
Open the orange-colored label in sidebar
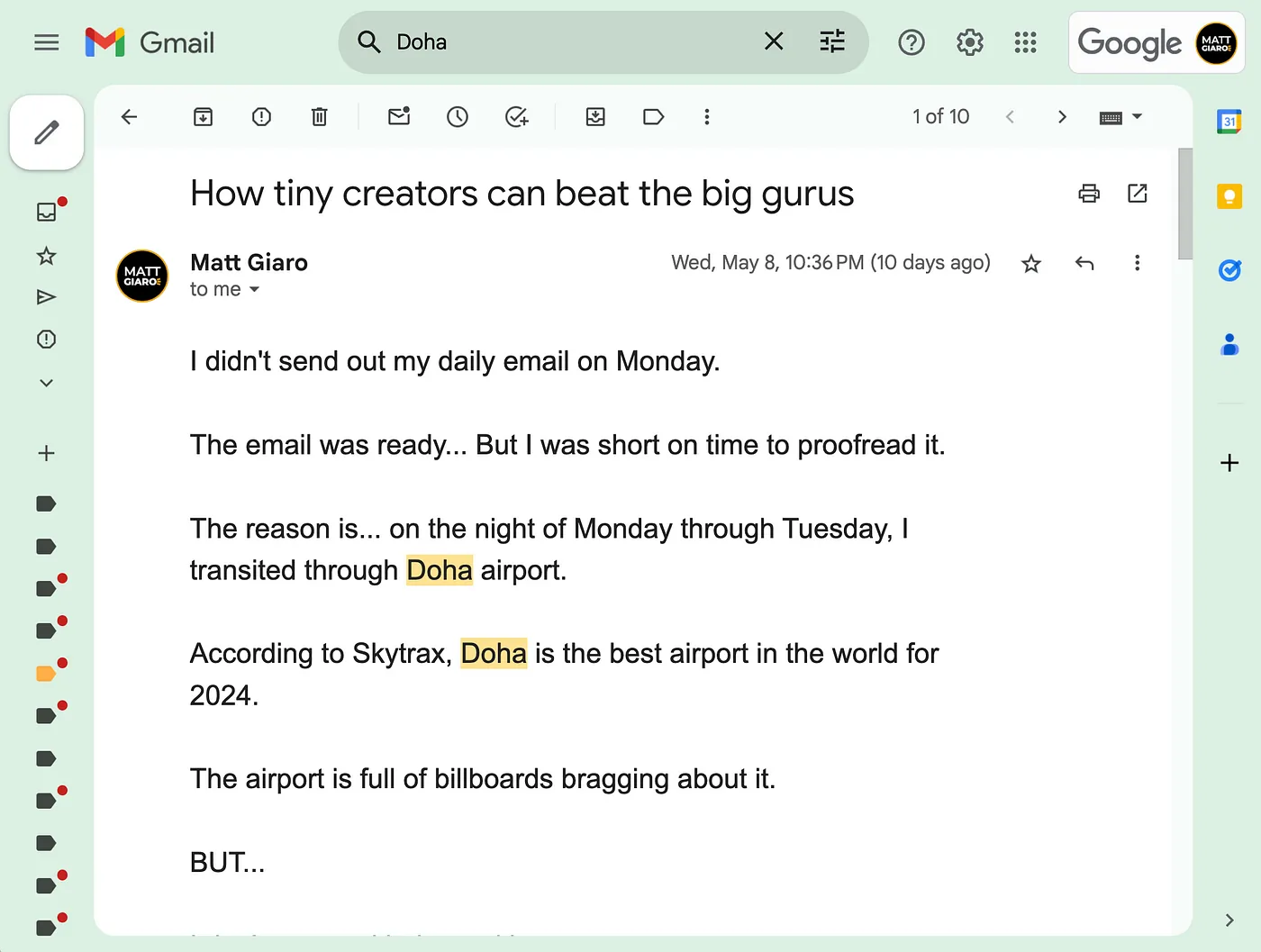point(46,674)
